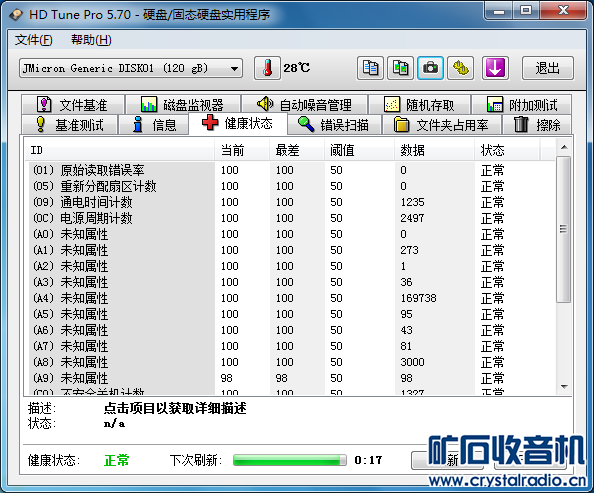Select the (A2) 未知属性 row
Screen dimensions: 594x493
click(290, 266)
